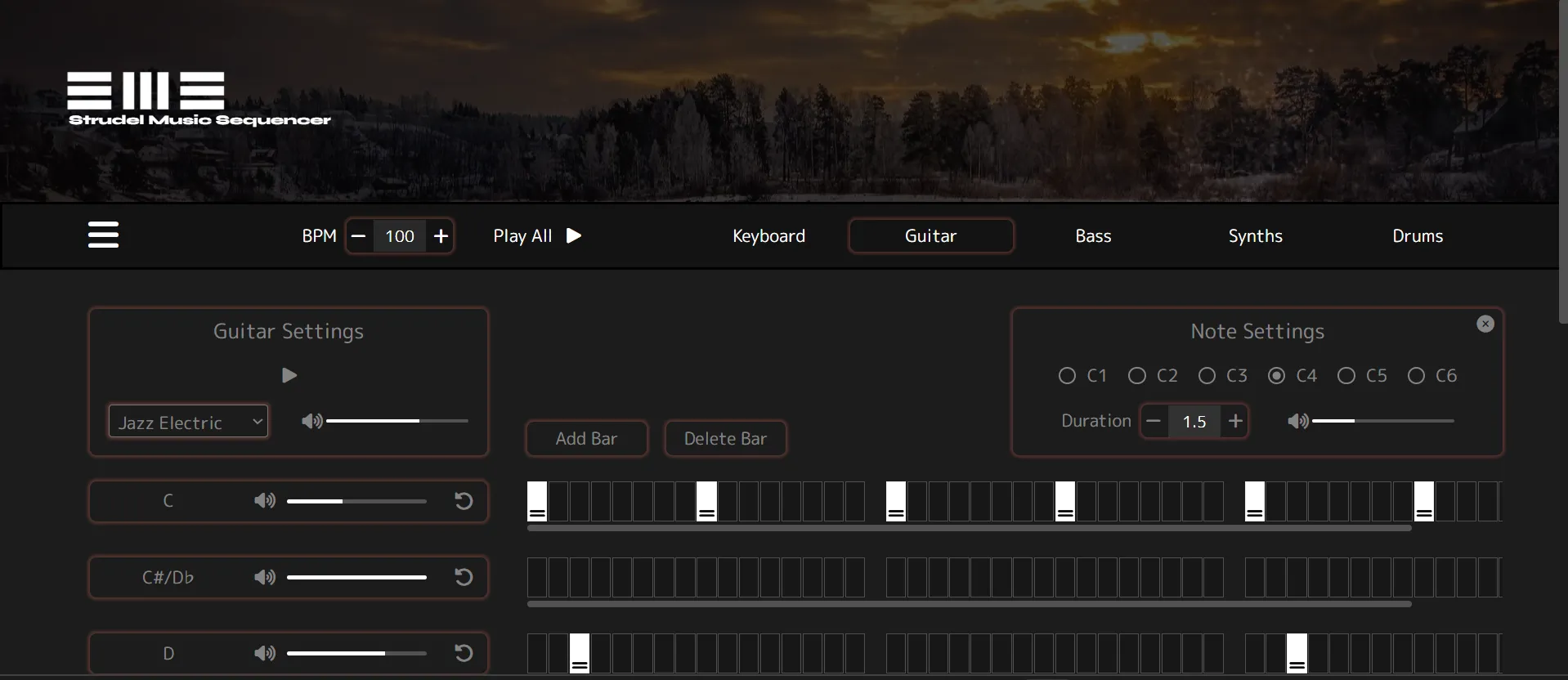Screen dimensions: 1568x680
Task: Mute the Note Settings speaker icon
Action: pos(1298,421)
